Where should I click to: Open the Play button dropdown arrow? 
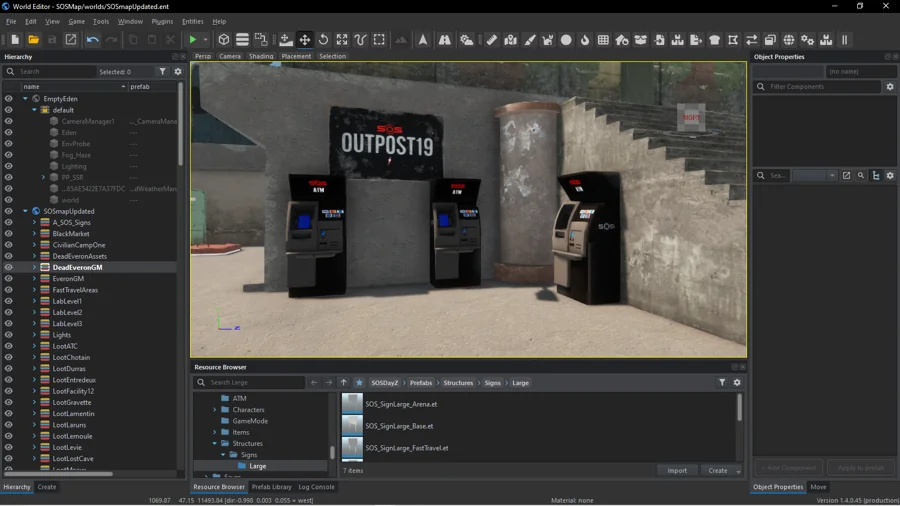[205, 40]
